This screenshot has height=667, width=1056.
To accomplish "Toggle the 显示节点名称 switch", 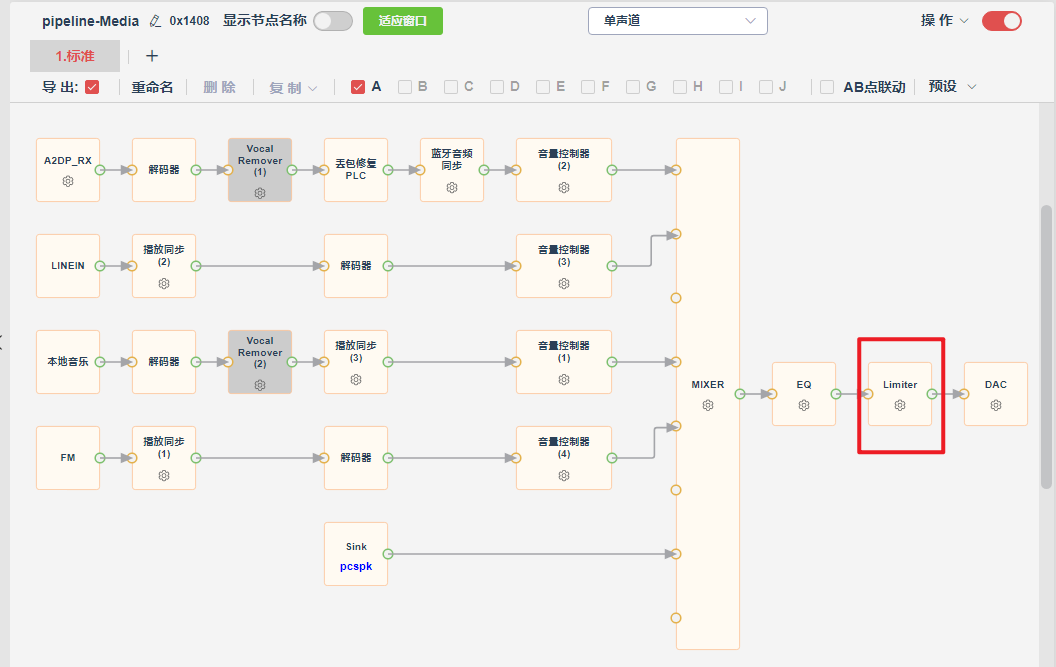I will 333,21.
